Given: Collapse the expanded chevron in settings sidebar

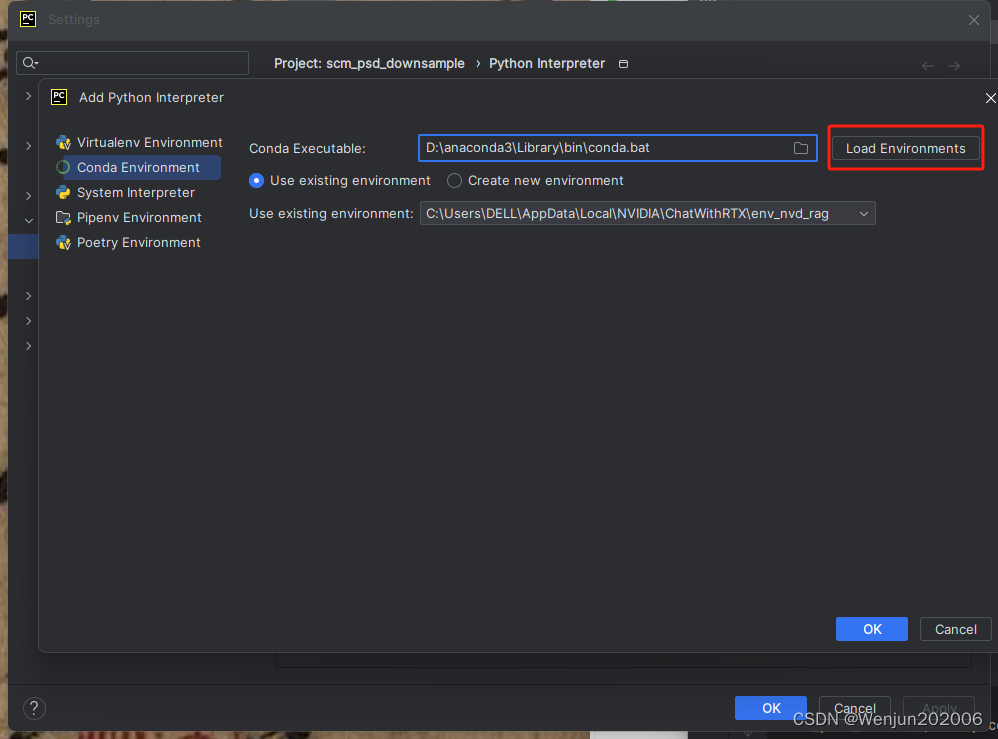Looking at the screenshot, I should 28,220.
